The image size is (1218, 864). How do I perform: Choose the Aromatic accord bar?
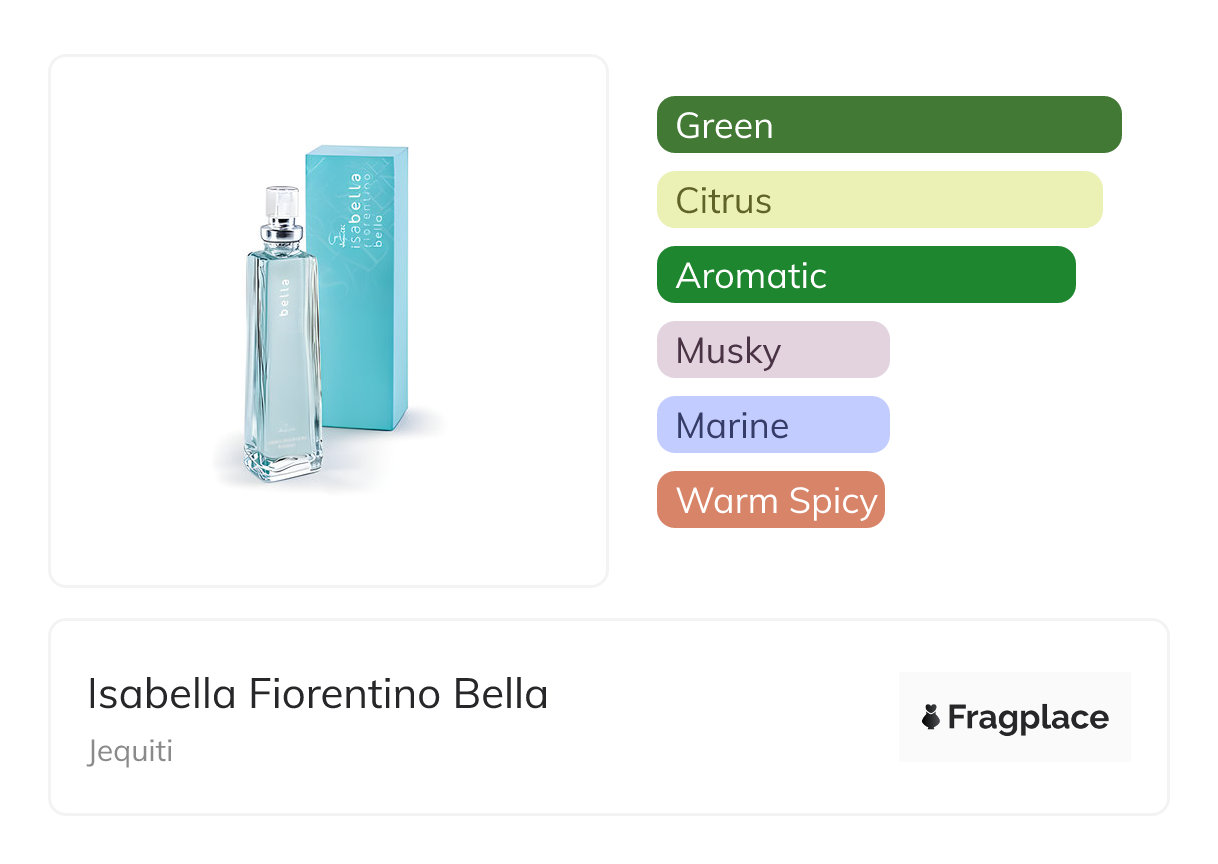click(865, 275)
